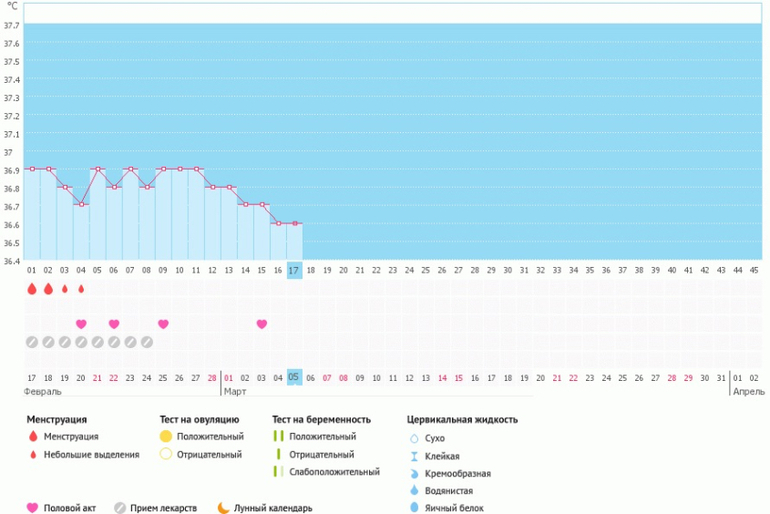
Task: Click the light discharge drop on cycle day 04
Action: coord(81,289)
